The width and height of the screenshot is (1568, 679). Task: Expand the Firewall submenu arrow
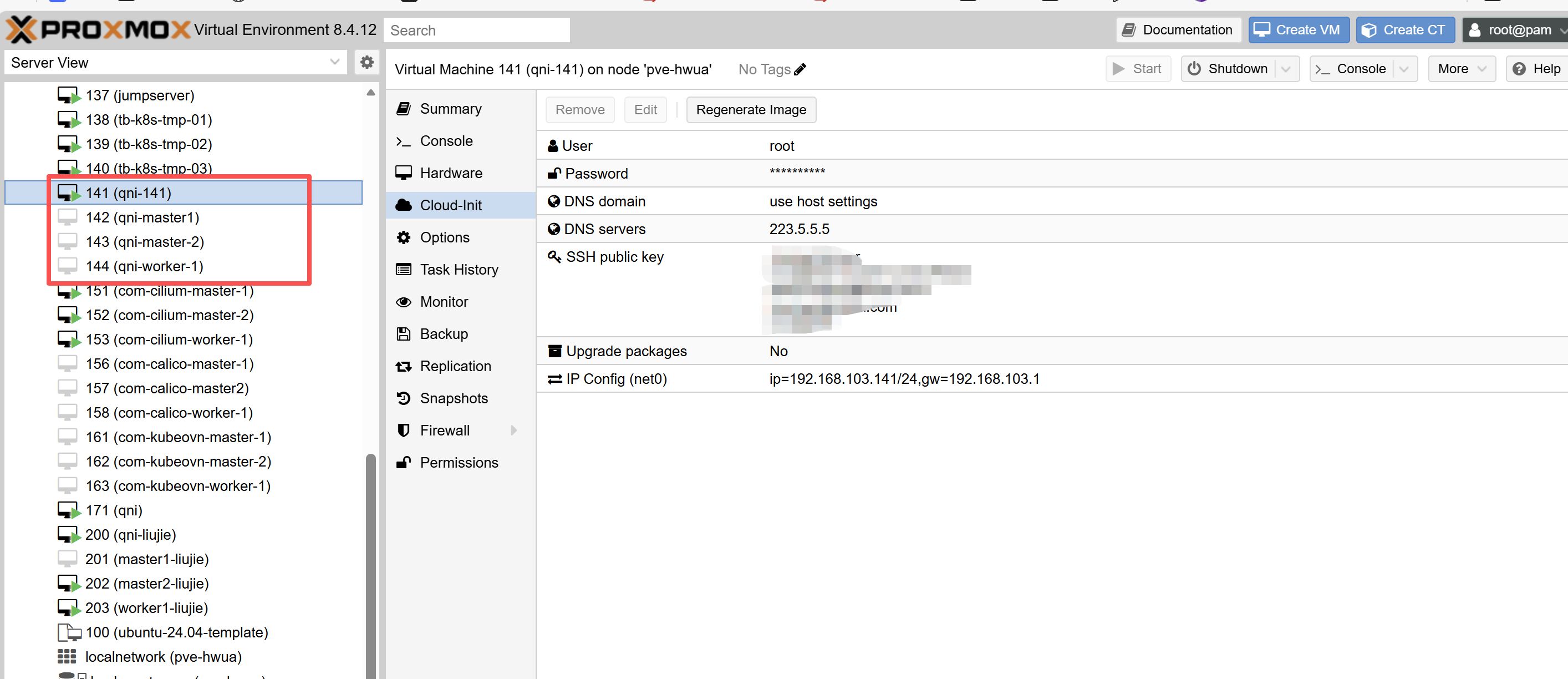pos(514,430)
